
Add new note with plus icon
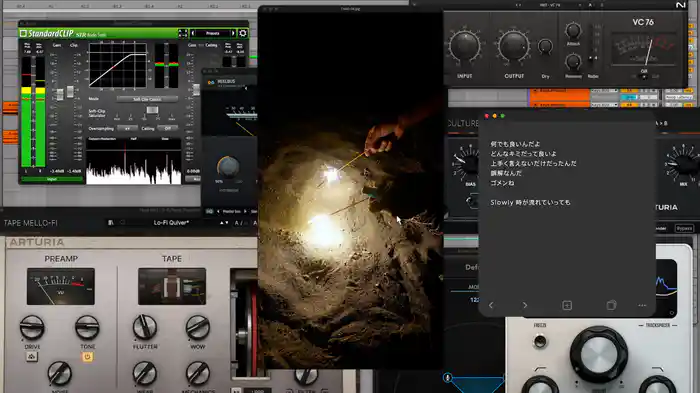(567, 305)
